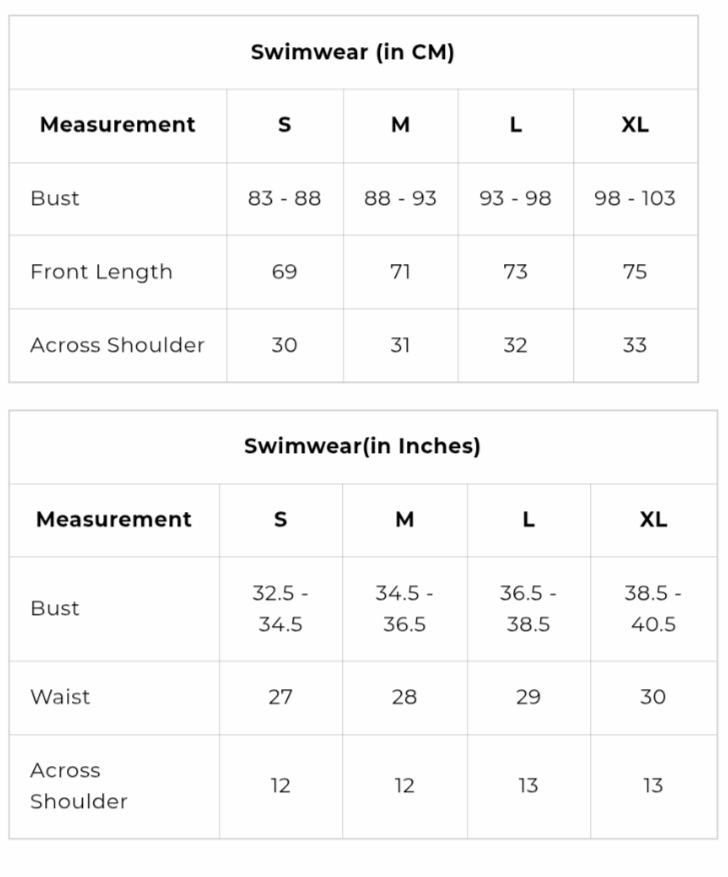Select the 36.5 - 38.5 bust cell

[x=528, y=608]
